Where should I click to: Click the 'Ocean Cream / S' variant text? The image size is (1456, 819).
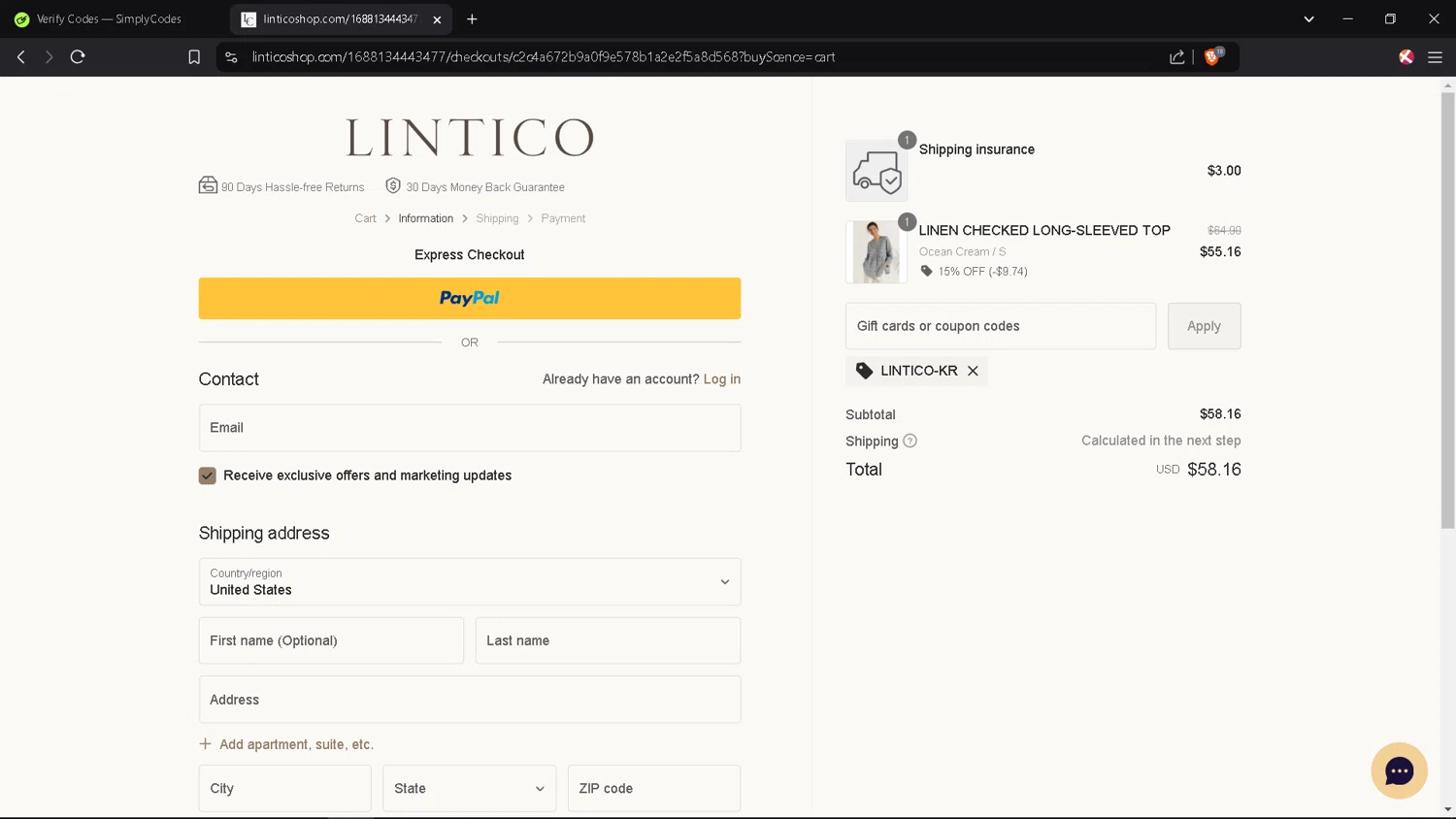[962, 251]
